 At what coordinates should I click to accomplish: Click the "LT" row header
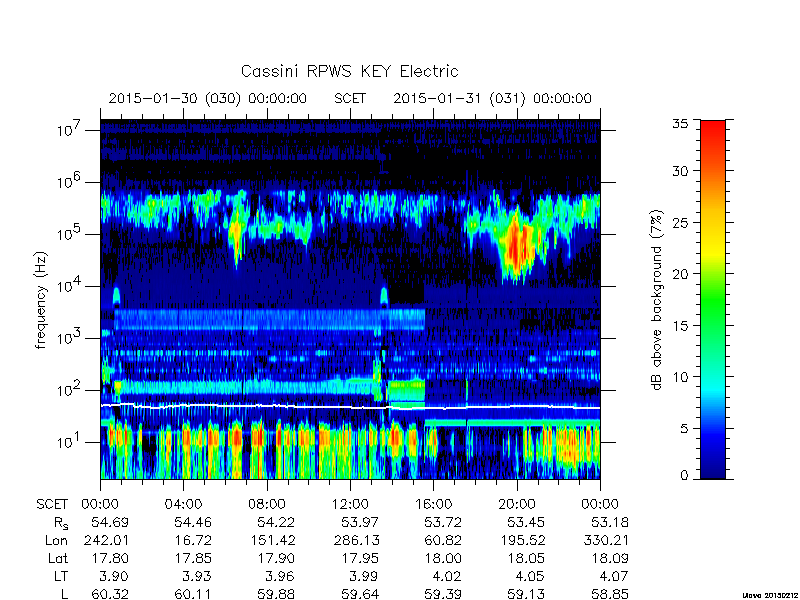61,576
